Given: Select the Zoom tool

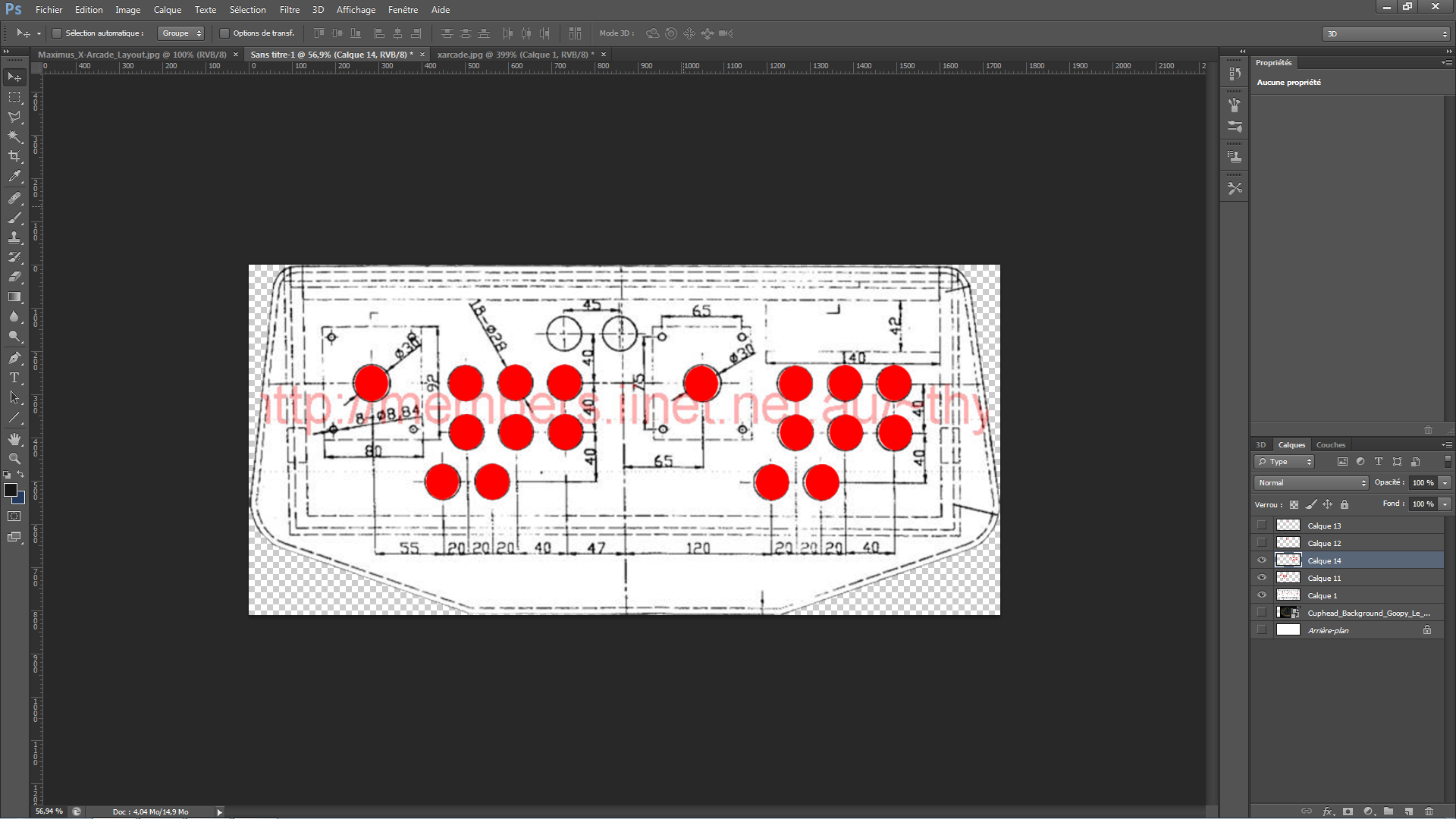Looking at the screenshot, I should (x=14, y=459).
